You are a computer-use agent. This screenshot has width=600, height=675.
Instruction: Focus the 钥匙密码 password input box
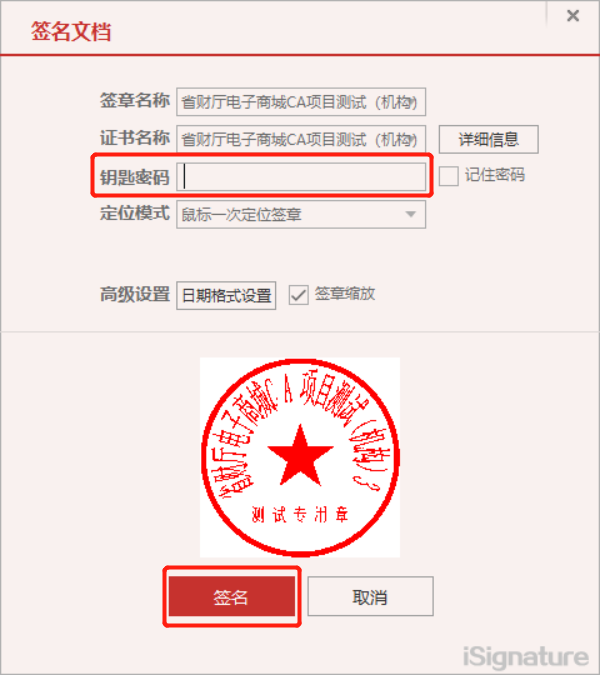point(301,177)
